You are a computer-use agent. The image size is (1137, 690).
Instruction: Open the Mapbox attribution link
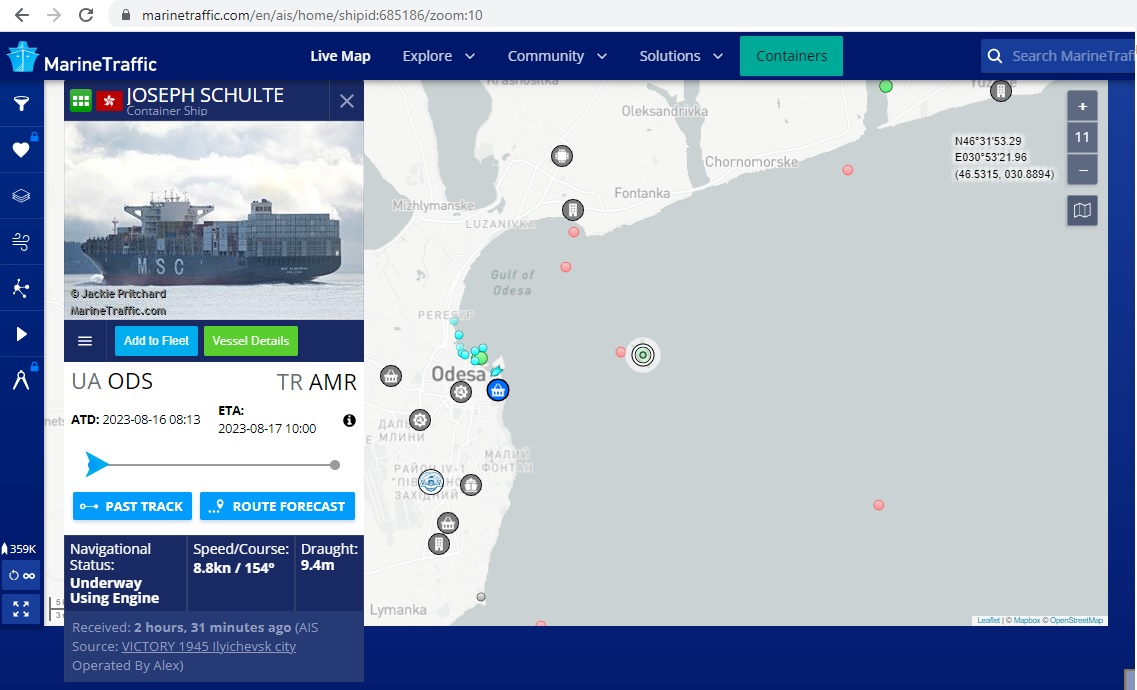(x=1027, y=620)
